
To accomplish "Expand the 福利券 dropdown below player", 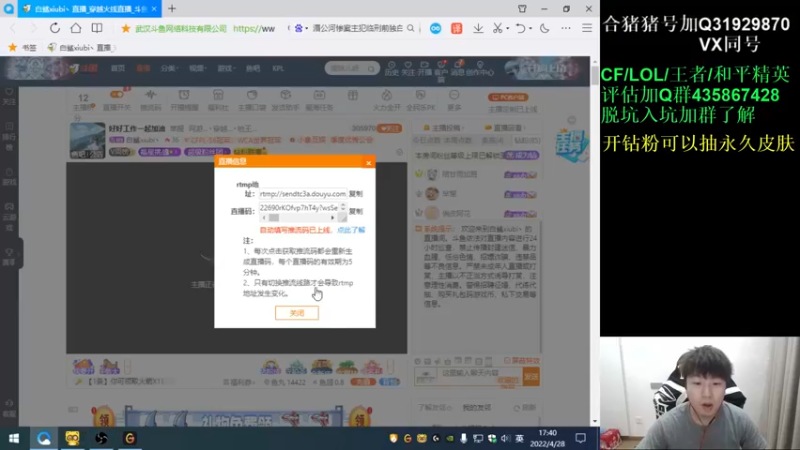I will [x=238, y=382].
